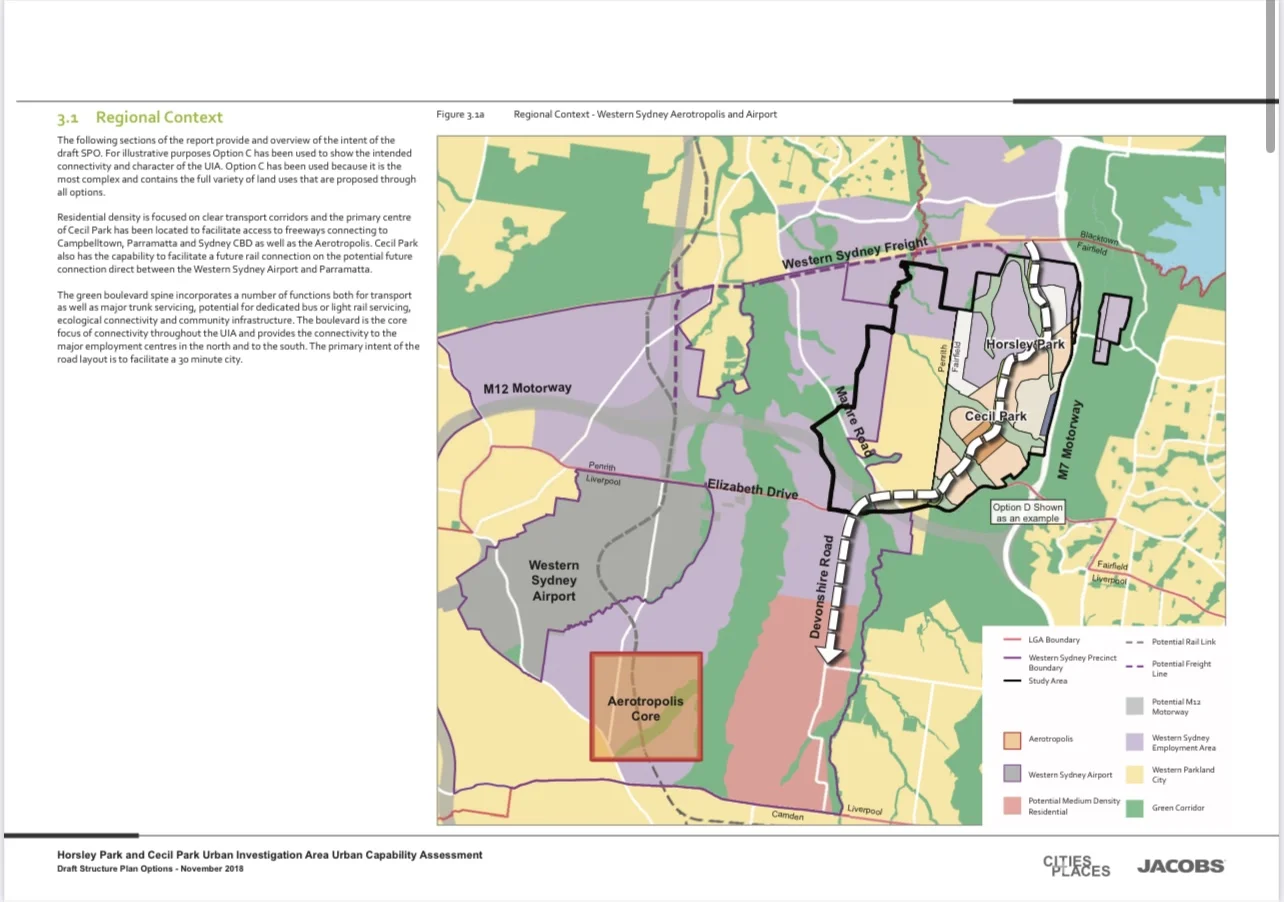Click the Western Sydney Employment Area swatch
Screen dimensions: 1284x902
[1135, 741]
